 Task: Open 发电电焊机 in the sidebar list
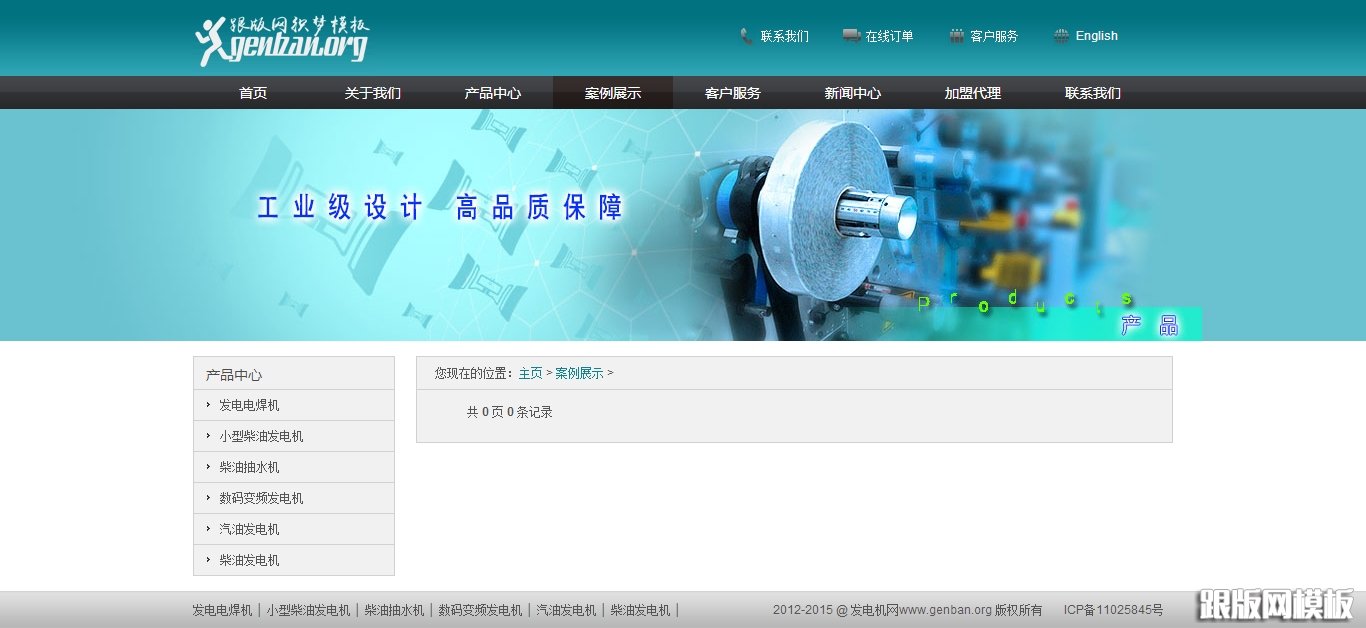(249, 405)
